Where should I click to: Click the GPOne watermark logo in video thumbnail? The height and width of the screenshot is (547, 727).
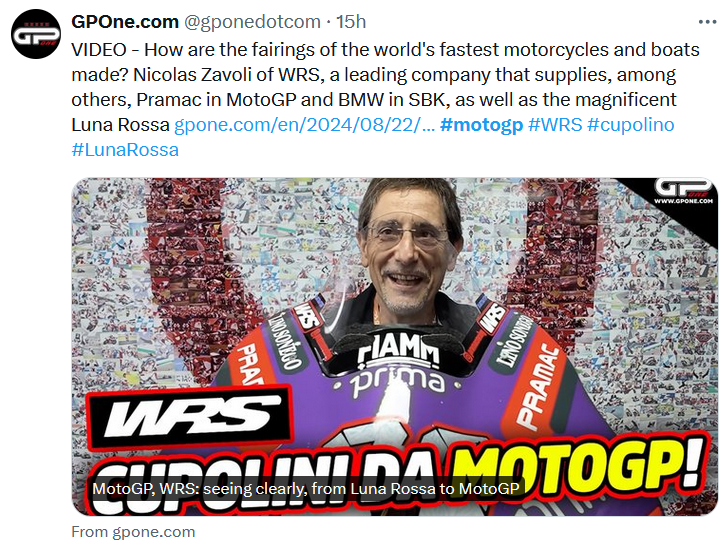[683, 191]
